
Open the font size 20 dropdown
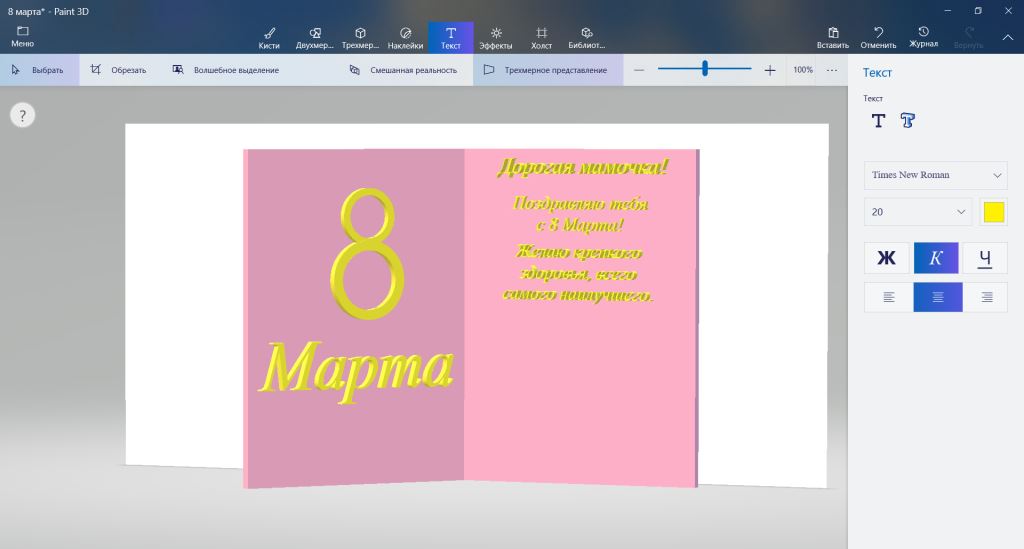click(x=918, y=212)
